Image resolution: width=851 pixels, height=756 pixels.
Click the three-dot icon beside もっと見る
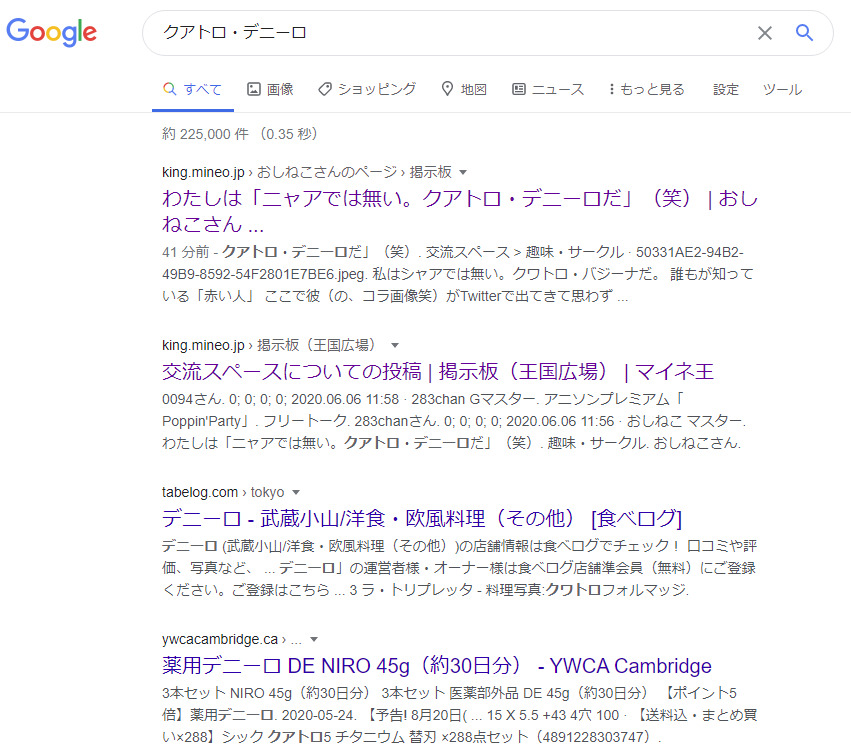click(x=612, y=89)
